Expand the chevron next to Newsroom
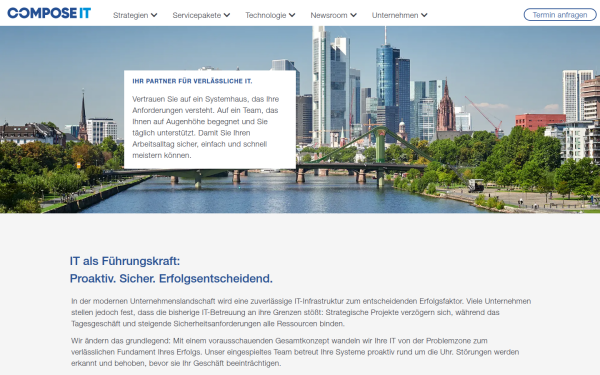This screenshot has width=600, height=375. pyautogui.click(x=353, y=15)
